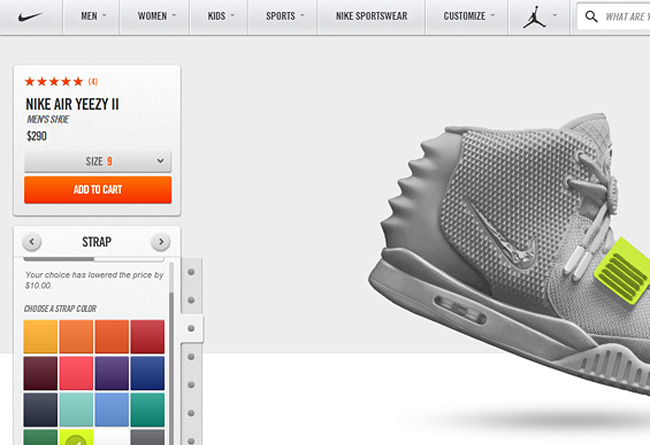Open the Size 9 dropdown

pos(98,161)
